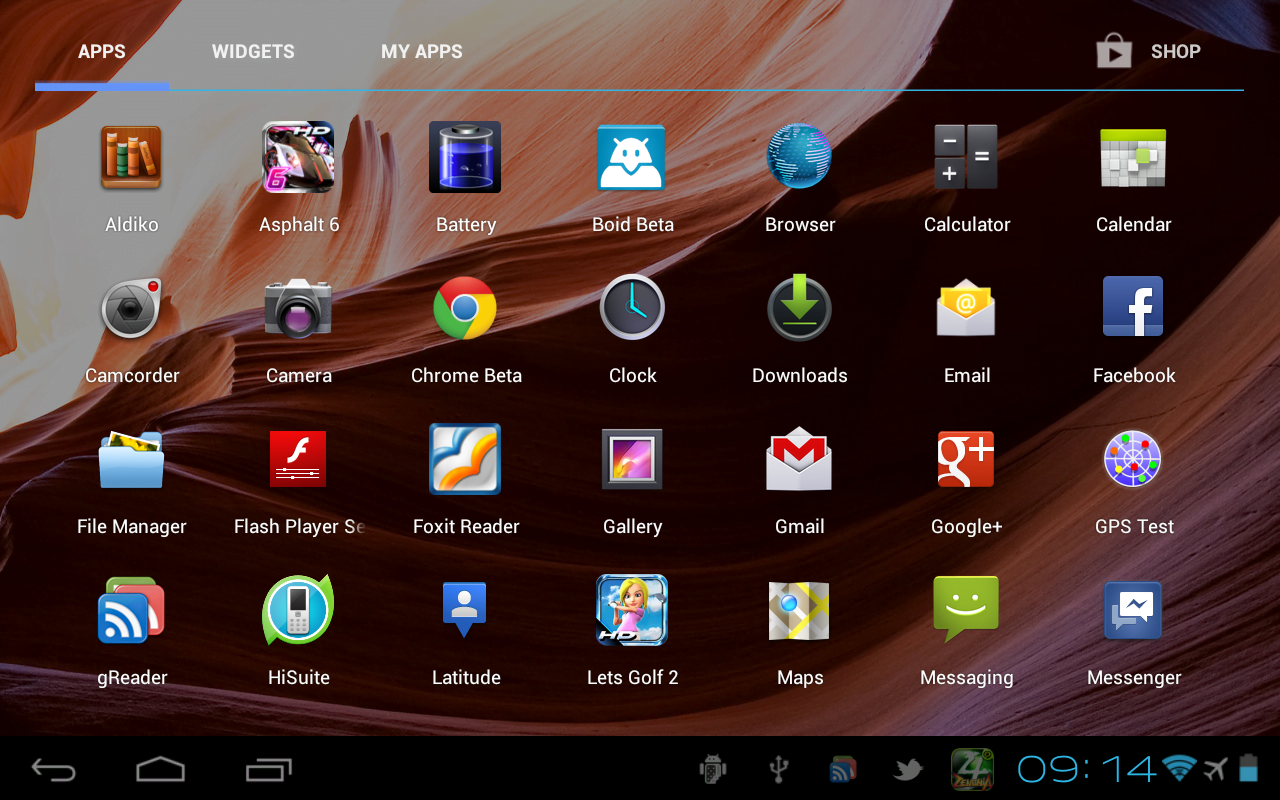Launch the Camera app
The image size is (1280, 800).
click(298, 309)
